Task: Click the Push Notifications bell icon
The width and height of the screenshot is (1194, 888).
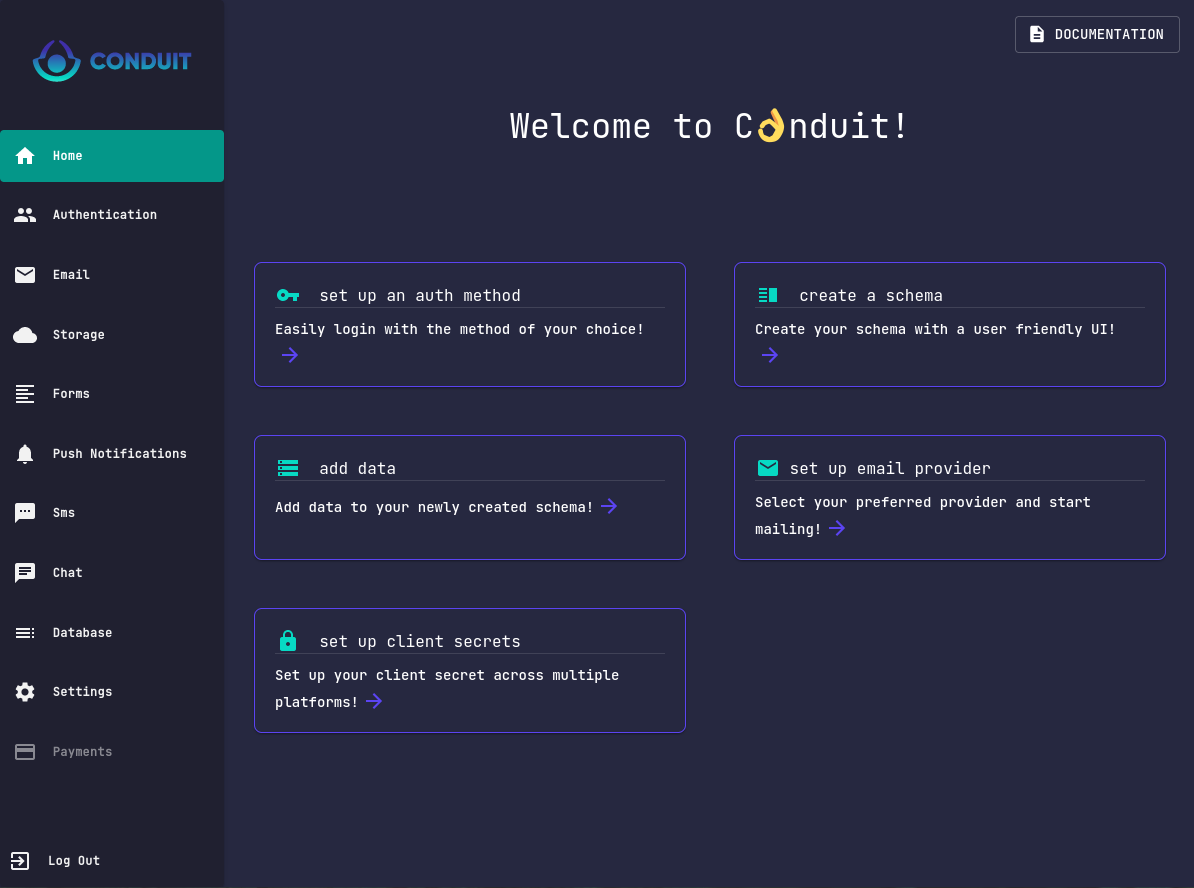Action: (x=25, y=454)
